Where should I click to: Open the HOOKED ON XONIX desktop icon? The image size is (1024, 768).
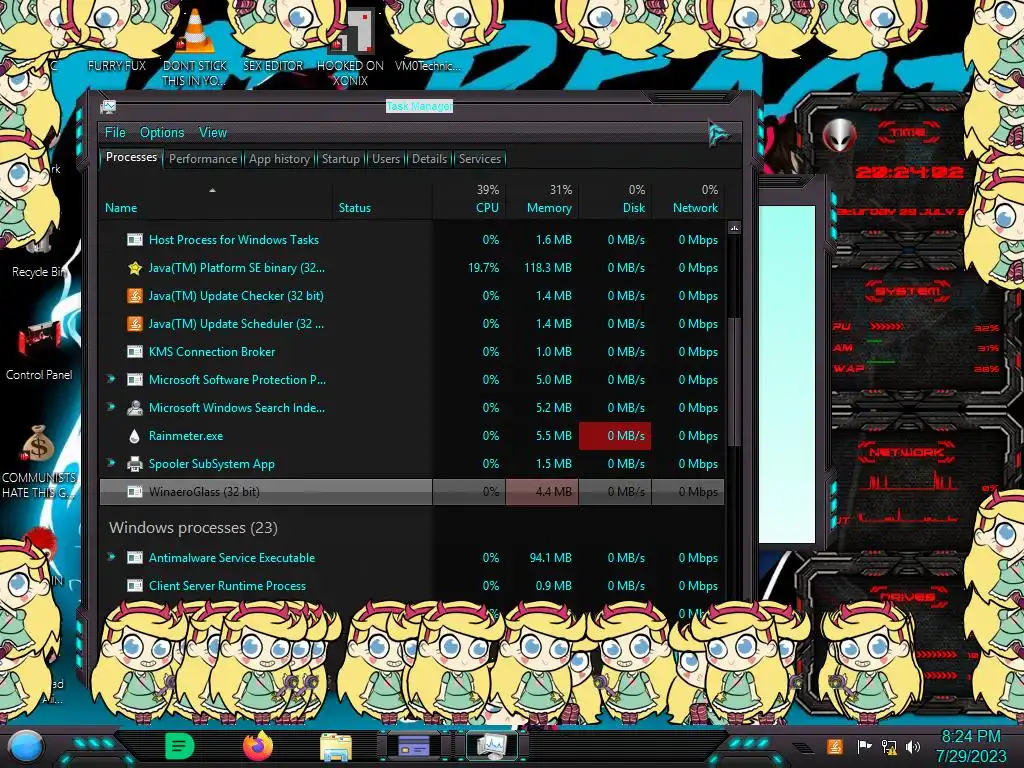pos(350,49)
